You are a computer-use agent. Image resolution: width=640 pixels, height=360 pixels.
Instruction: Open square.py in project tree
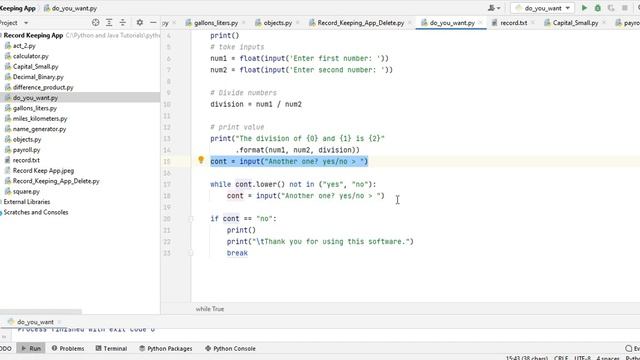[26, 191]
